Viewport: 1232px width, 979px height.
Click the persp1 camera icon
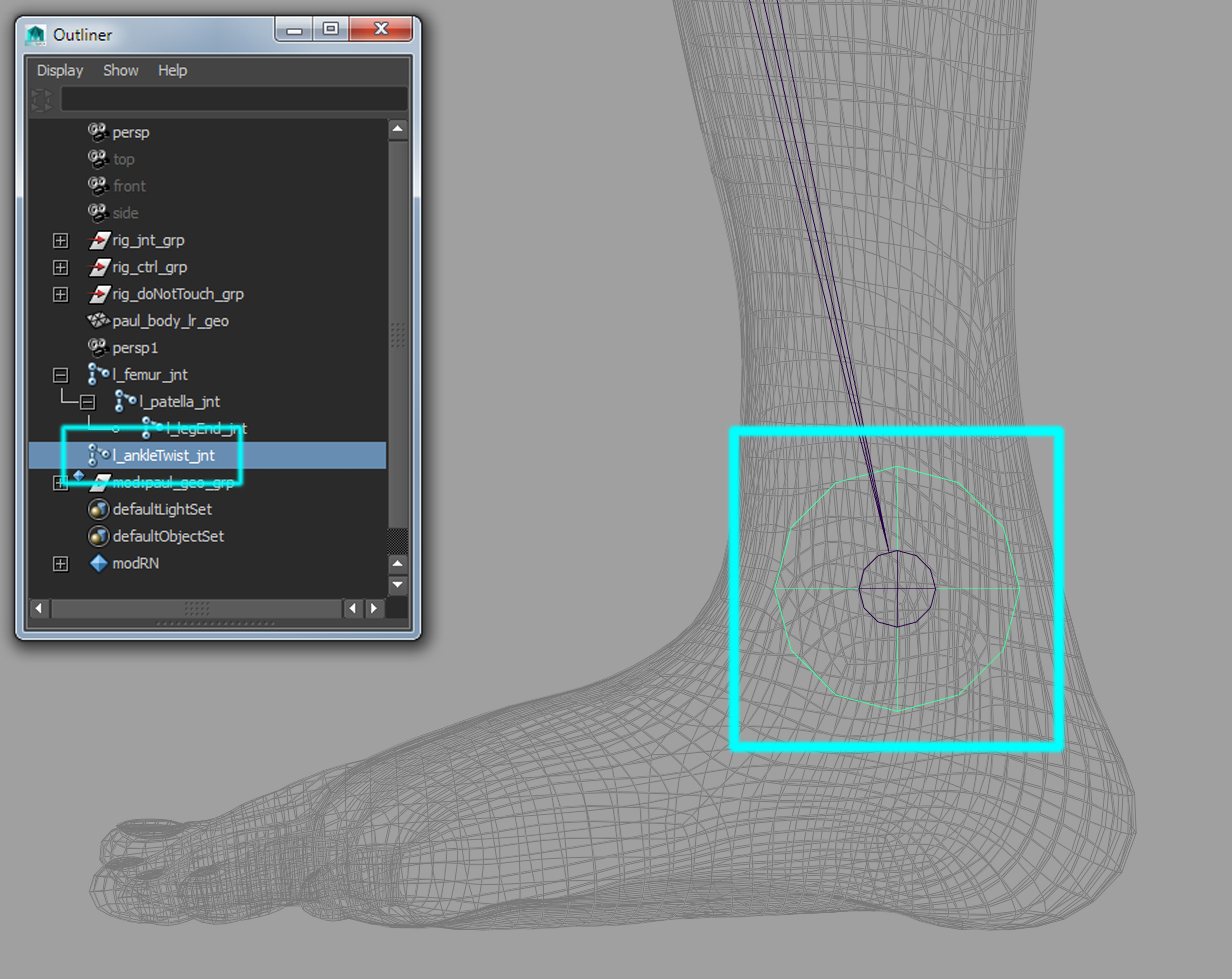[98, 348]
